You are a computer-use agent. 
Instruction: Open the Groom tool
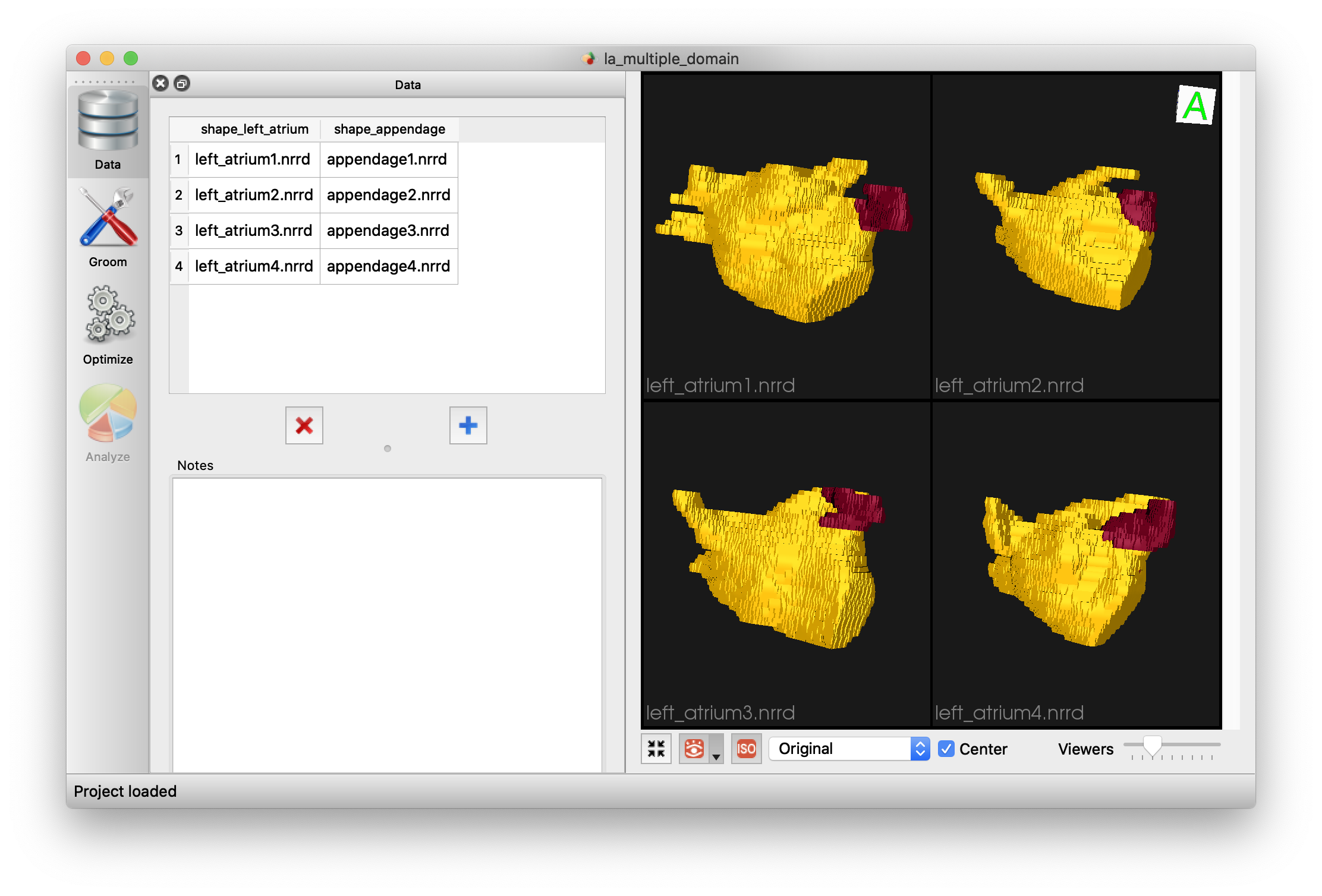pyautogui.click(x=108, y=228)
